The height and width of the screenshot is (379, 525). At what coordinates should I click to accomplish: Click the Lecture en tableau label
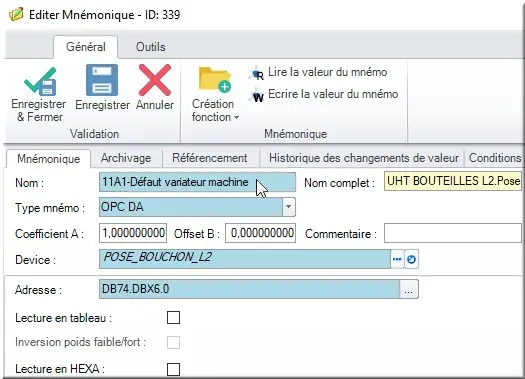point(63,318)
